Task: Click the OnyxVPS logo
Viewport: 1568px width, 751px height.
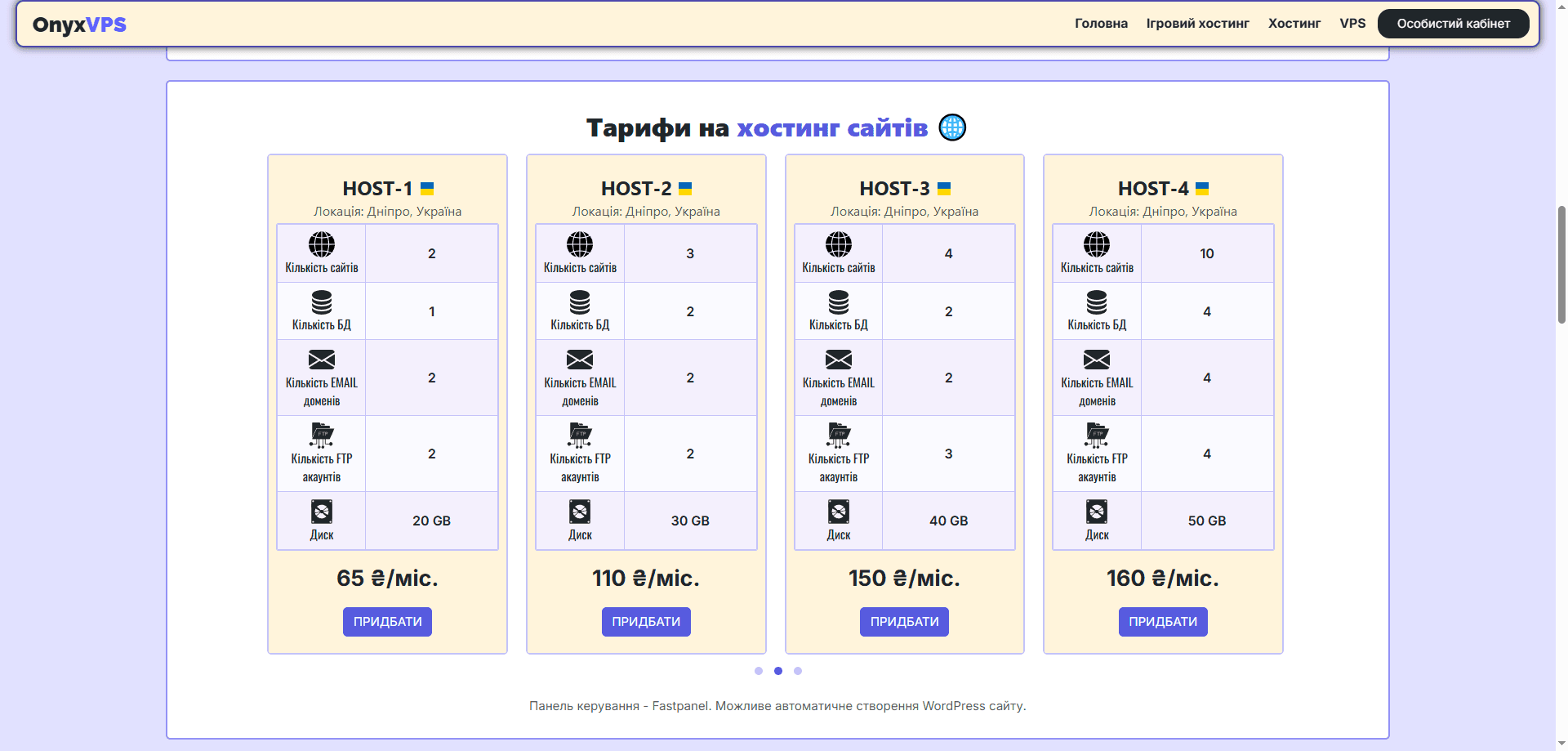Action: coord(79,25)
